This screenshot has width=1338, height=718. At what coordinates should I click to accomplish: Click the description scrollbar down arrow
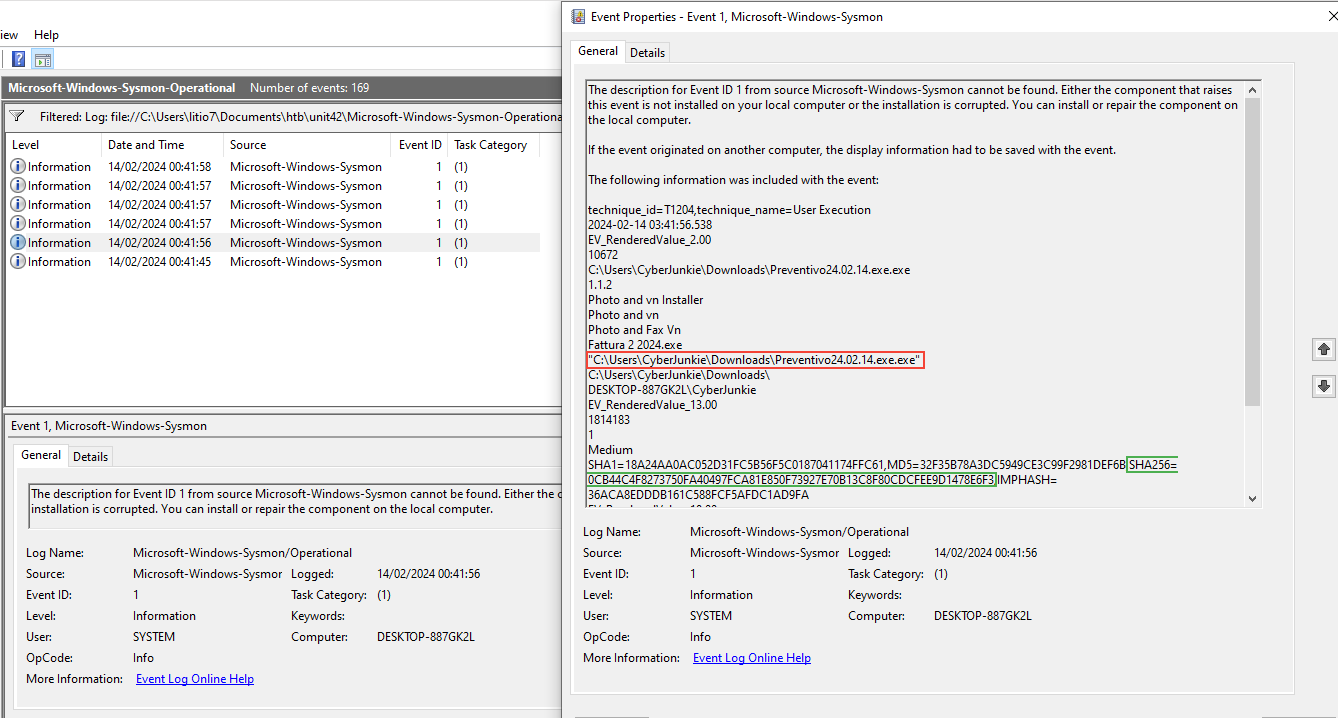pos(1252,497)
